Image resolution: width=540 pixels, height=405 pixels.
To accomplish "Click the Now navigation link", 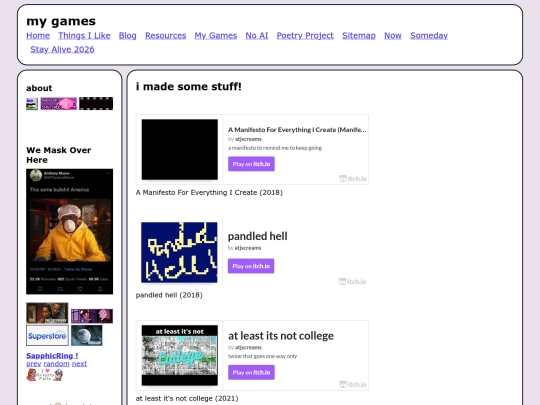I will [393, 35].
